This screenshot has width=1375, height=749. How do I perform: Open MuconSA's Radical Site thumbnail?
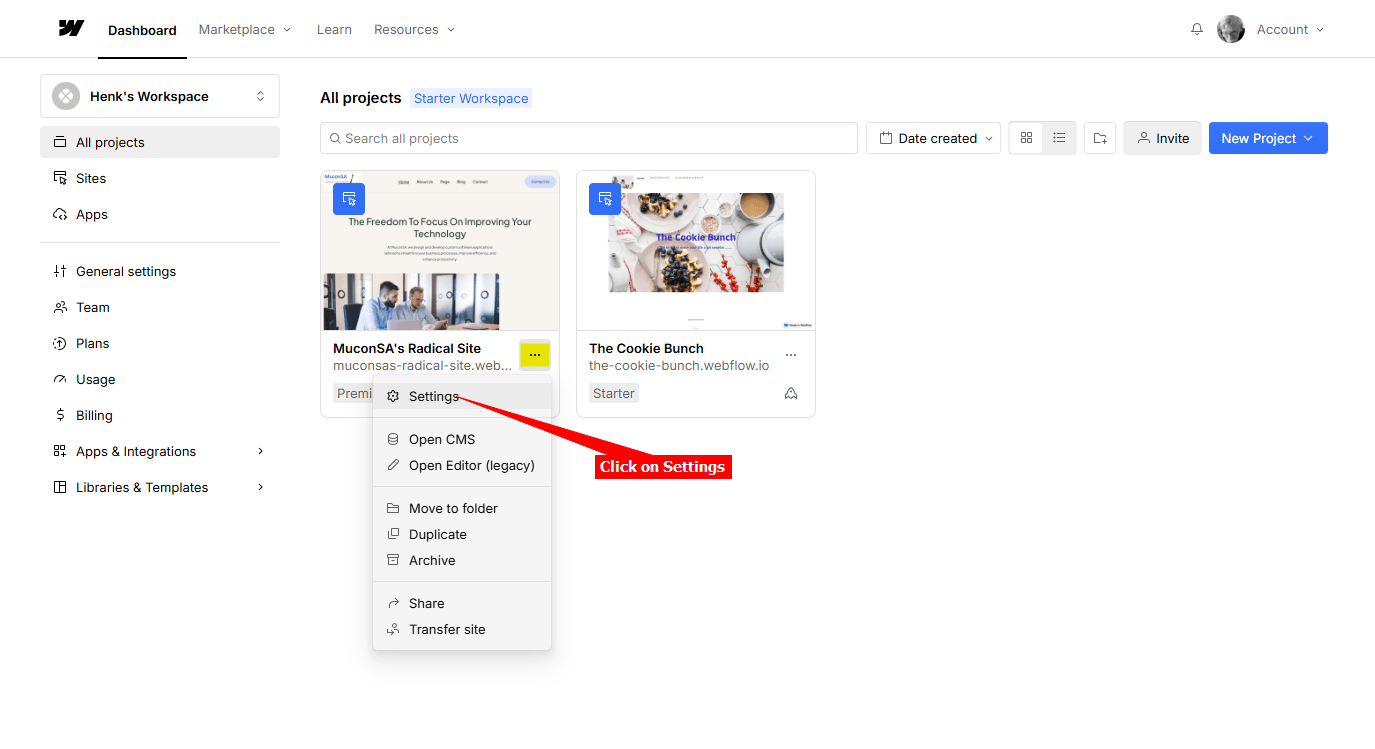tap(440, 250)
